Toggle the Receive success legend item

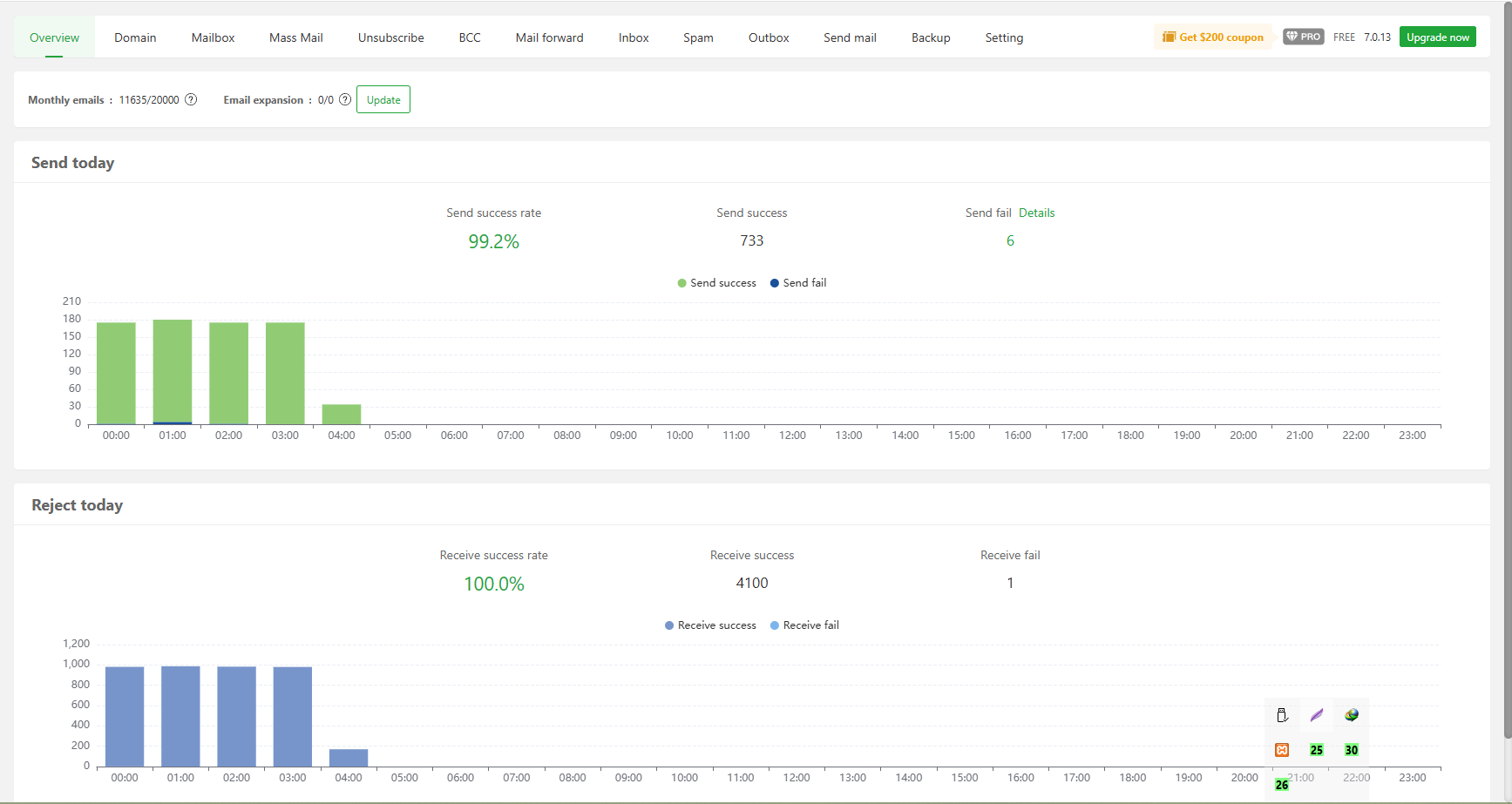tap(710, 625)
